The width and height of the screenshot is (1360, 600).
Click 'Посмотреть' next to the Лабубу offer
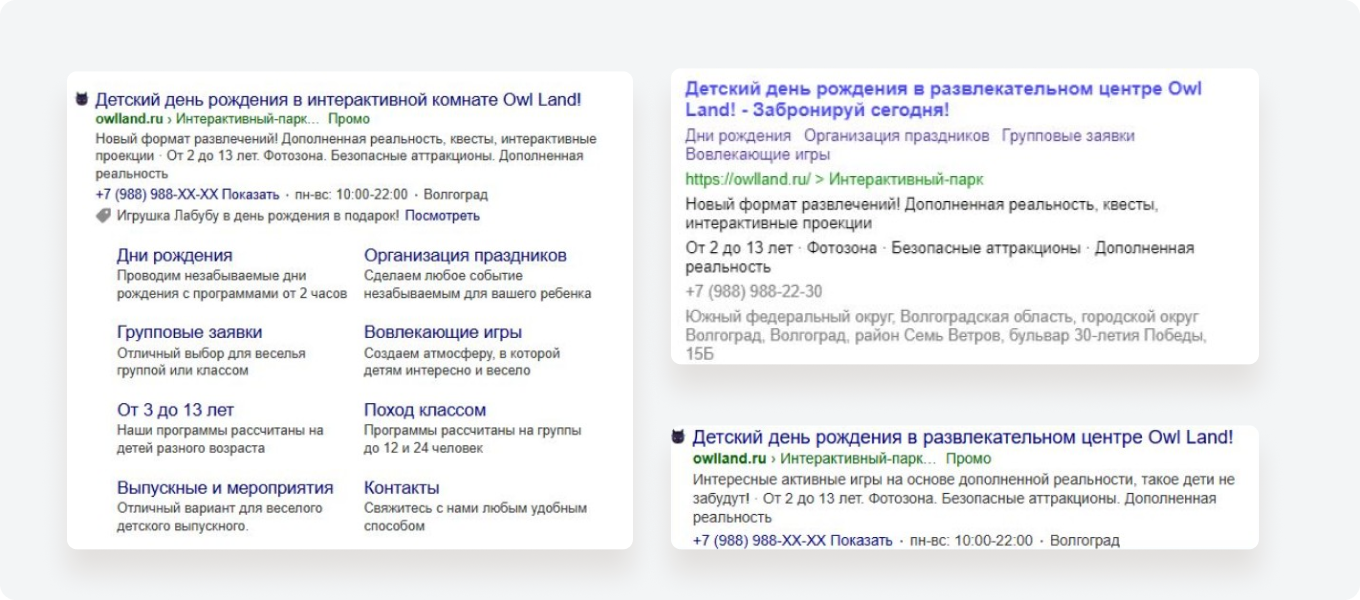[442, 215]
